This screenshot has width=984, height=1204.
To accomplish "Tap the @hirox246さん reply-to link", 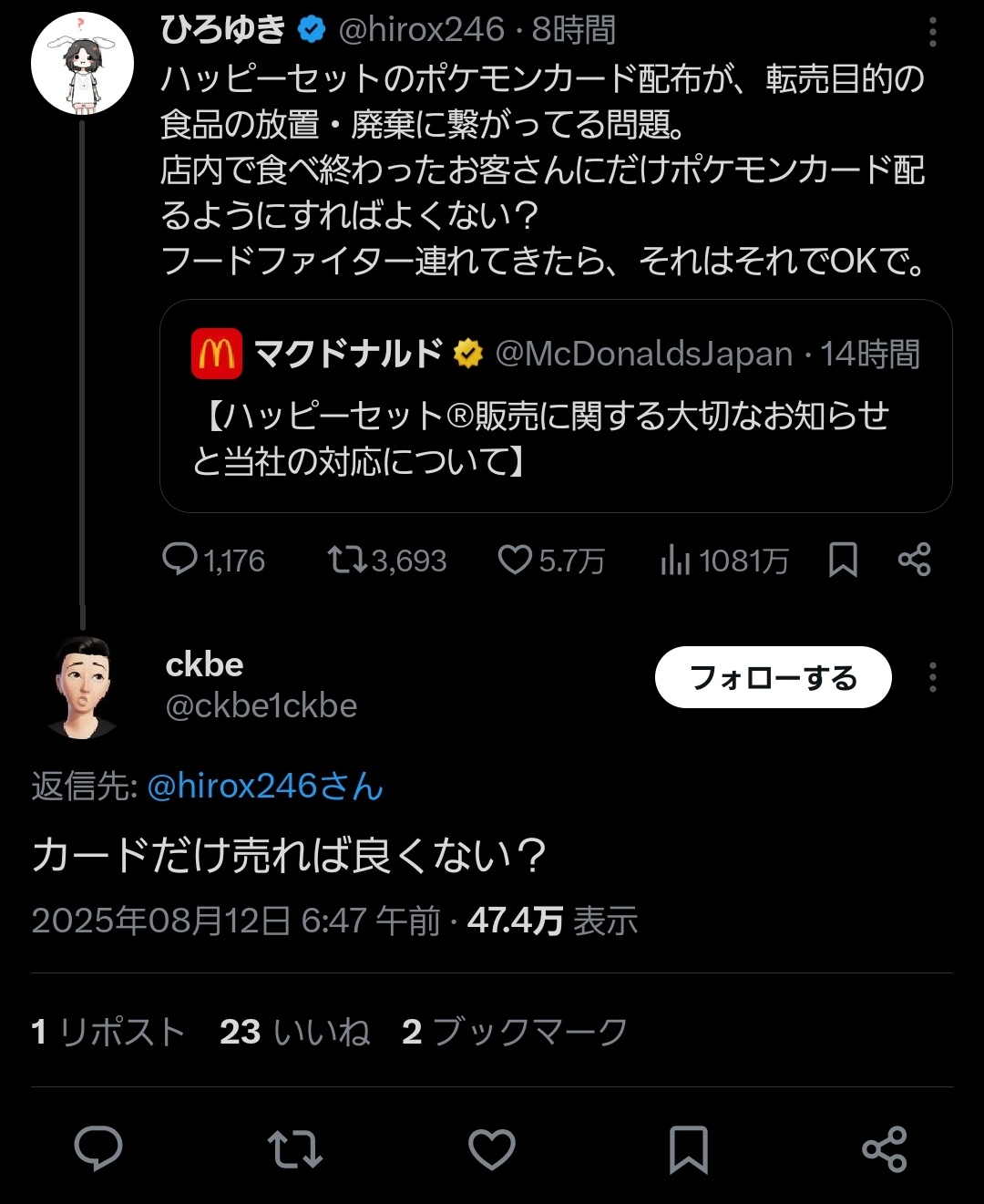I will tap(265, 786).
